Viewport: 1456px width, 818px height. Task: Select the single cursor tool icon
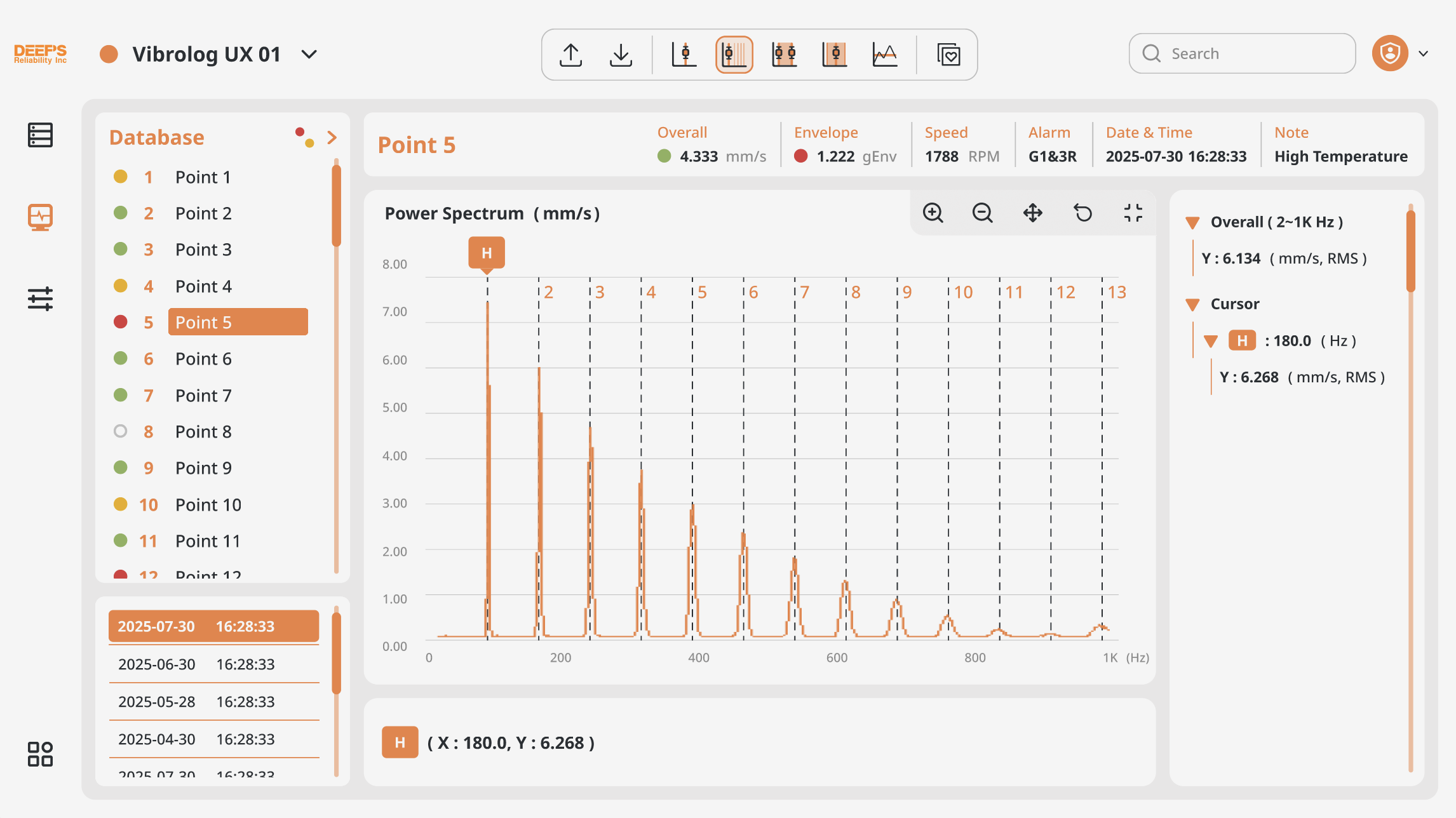[x=684, y=55]
